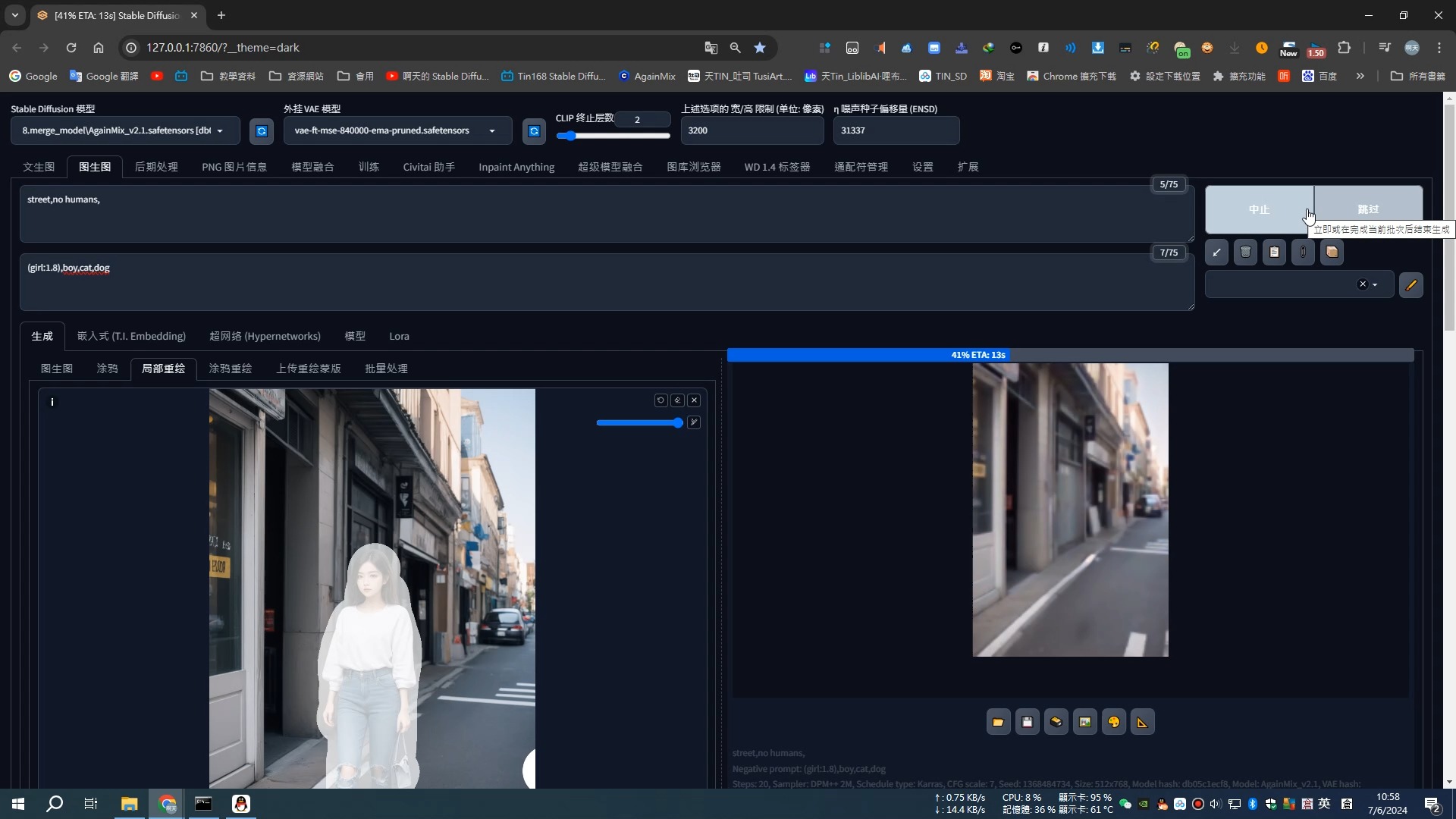
Task: Click the clipboard paste-prompt icon
Action: click(x=1274, y=253)
